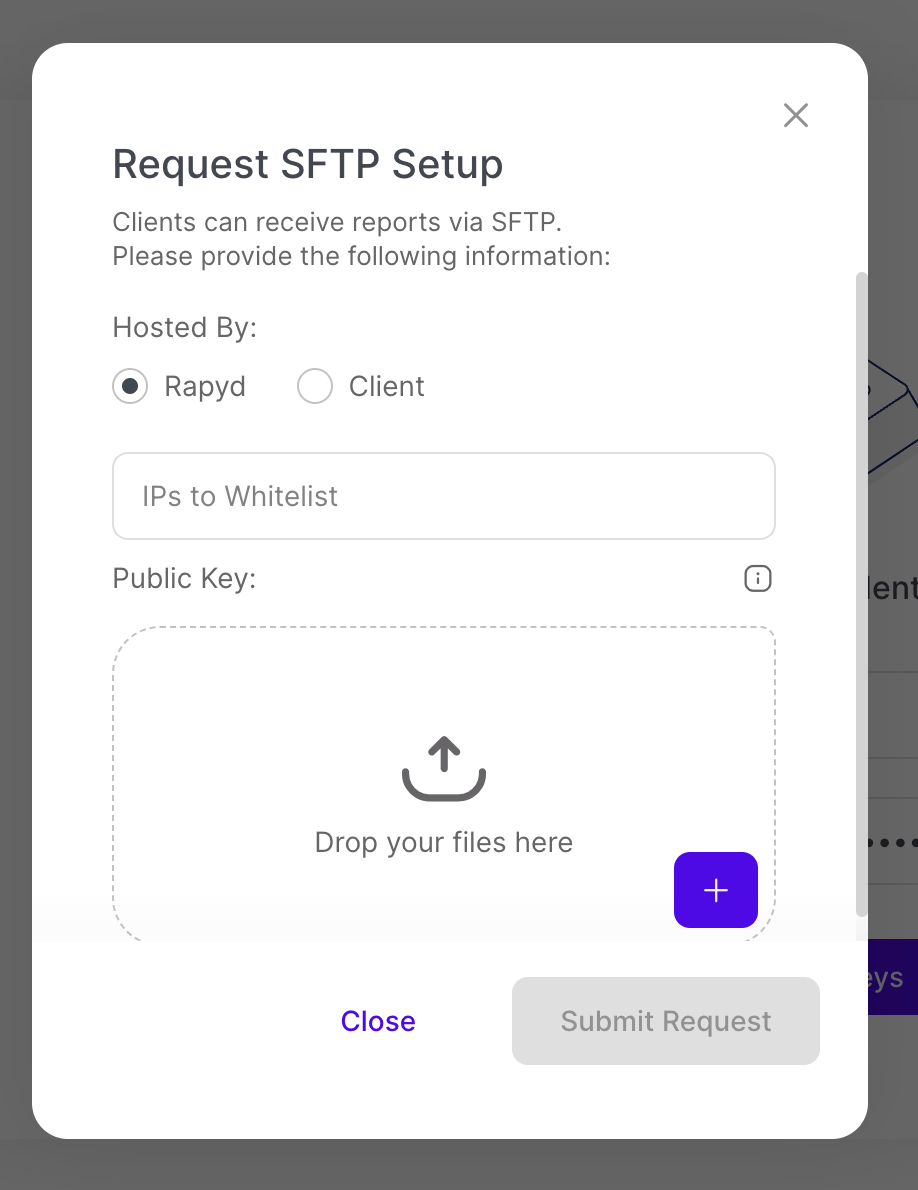
Task: Click the dialog's vertical scrollbar
Action: (861, 593)
